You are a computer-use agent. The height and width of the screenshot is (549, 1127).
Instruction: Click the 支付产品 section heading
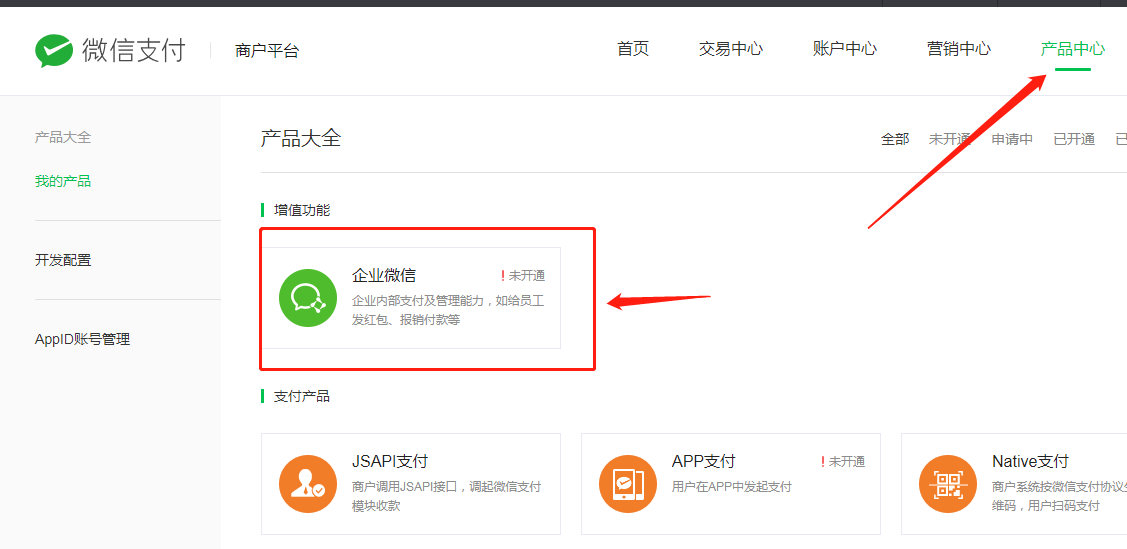[302, 396]
